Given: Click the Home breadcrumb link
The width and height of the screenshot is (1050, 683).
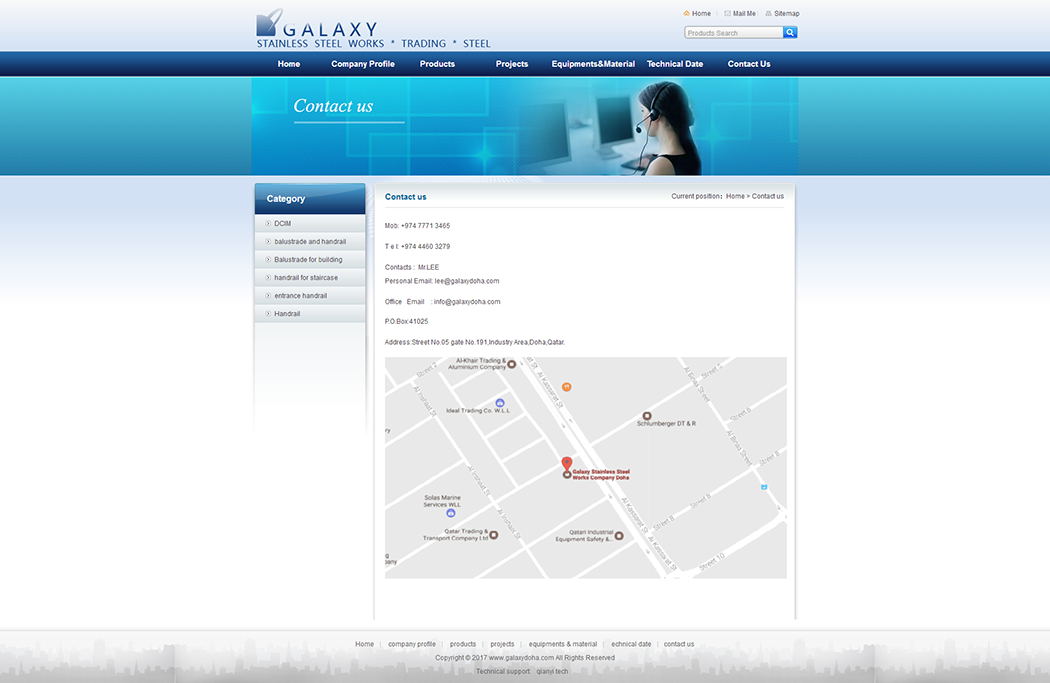Looking at the screenshot, I should (x=735, y=196).
